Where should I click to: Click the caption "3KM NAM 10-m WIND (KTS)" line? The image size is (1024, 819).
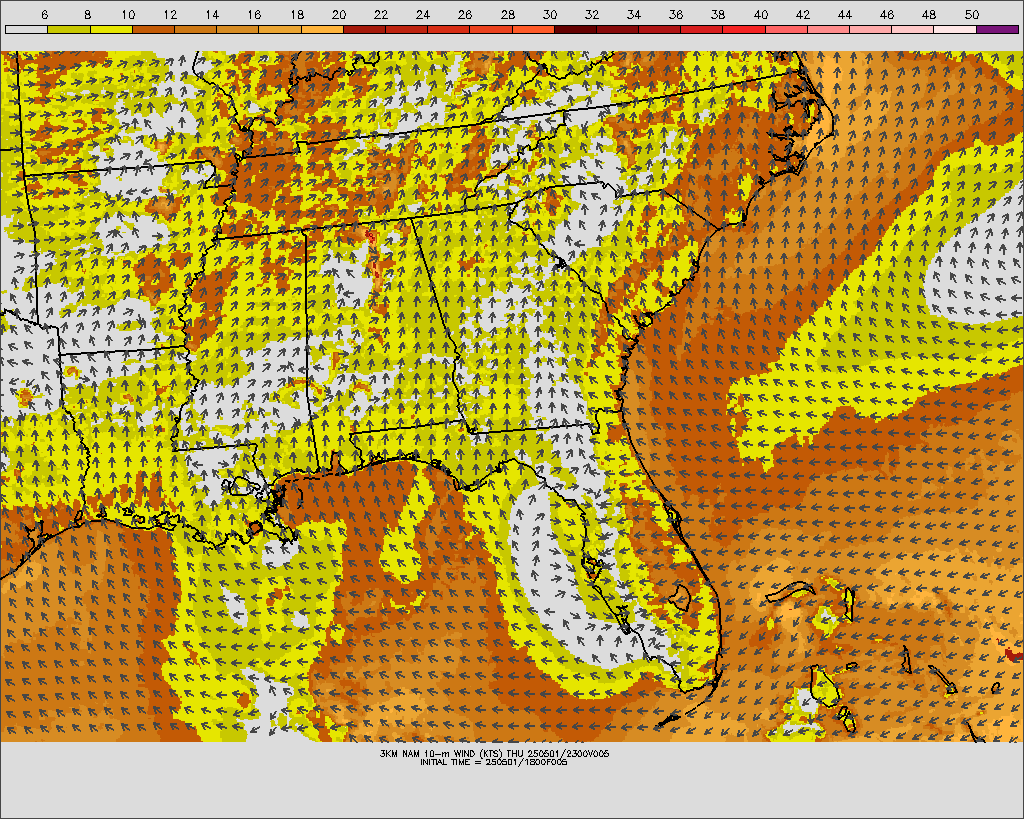click(494, 754)
